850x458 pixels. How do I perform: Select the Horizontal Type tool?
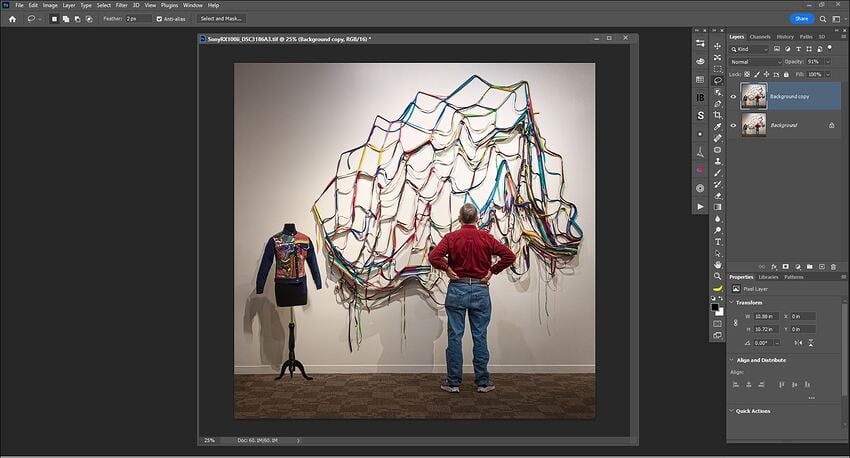pyautogui.click(x=718, y=241)
